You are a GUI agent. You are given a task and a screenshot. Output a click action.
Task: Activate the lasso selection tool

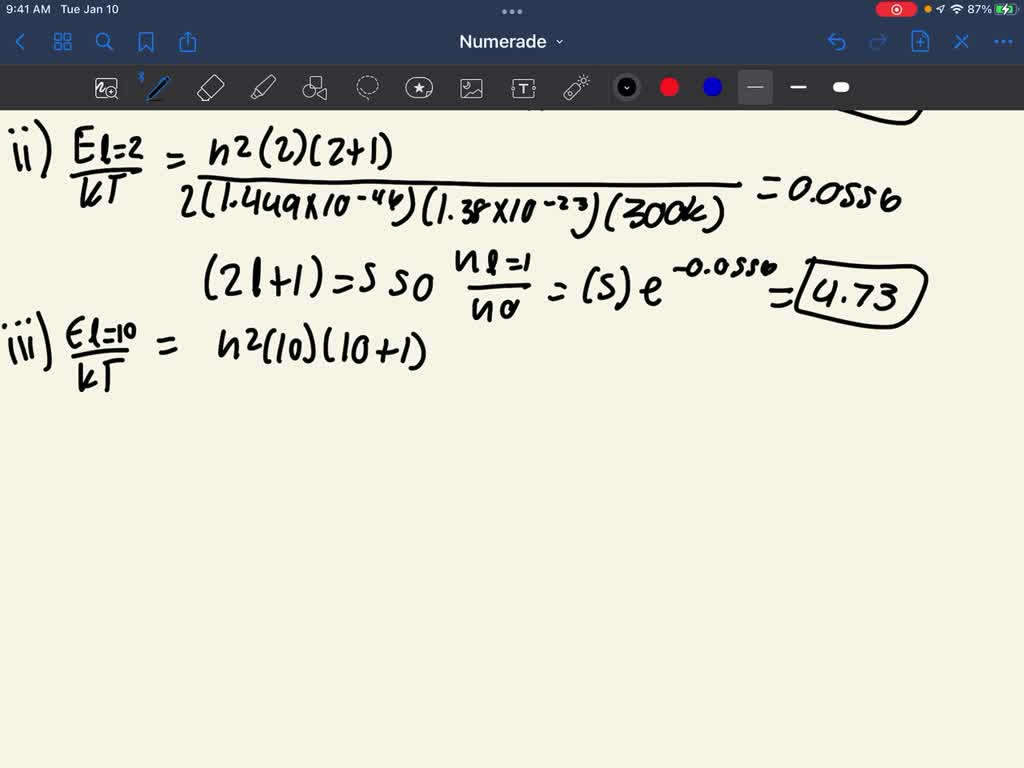367,87
